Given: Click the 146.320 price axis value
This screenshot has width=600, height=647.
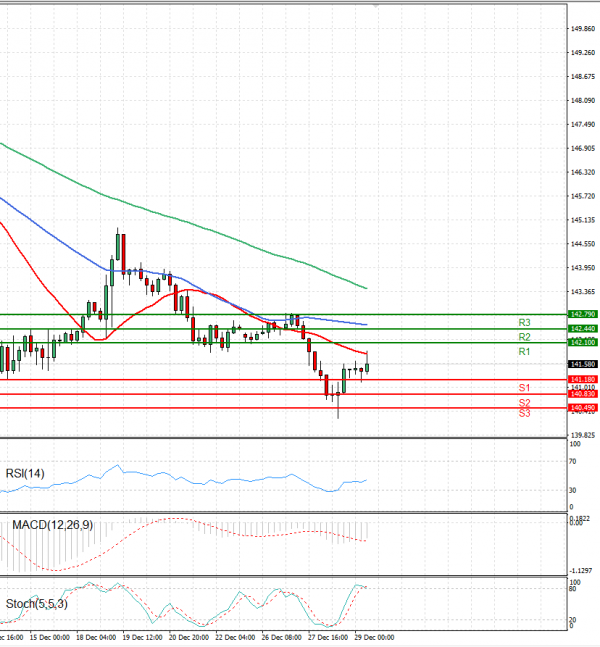Looking at the screenshot, I should (x=583, y=172).
